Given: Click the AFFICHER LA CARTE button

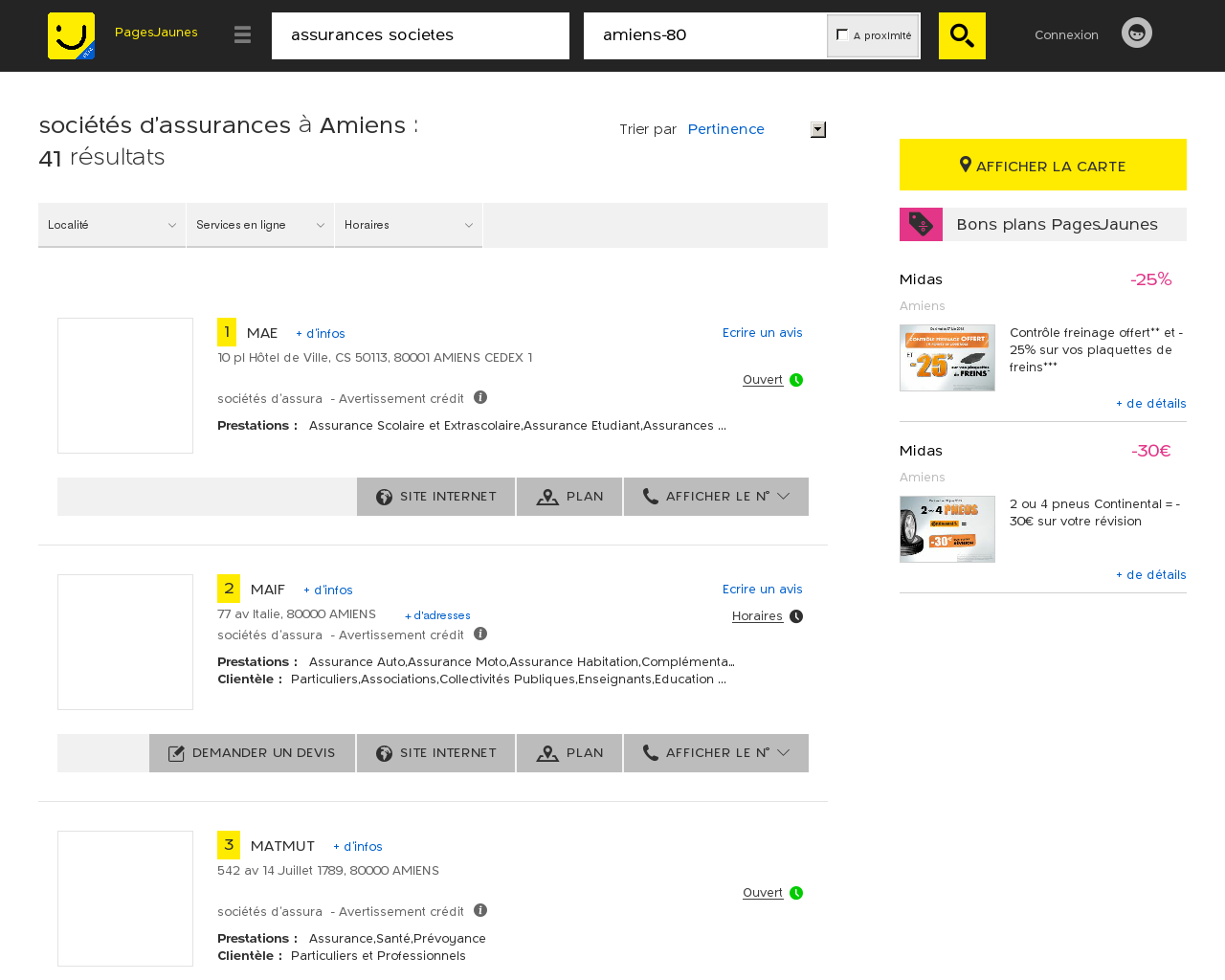Looking at the screenshot, I should tap(1043, 165).
